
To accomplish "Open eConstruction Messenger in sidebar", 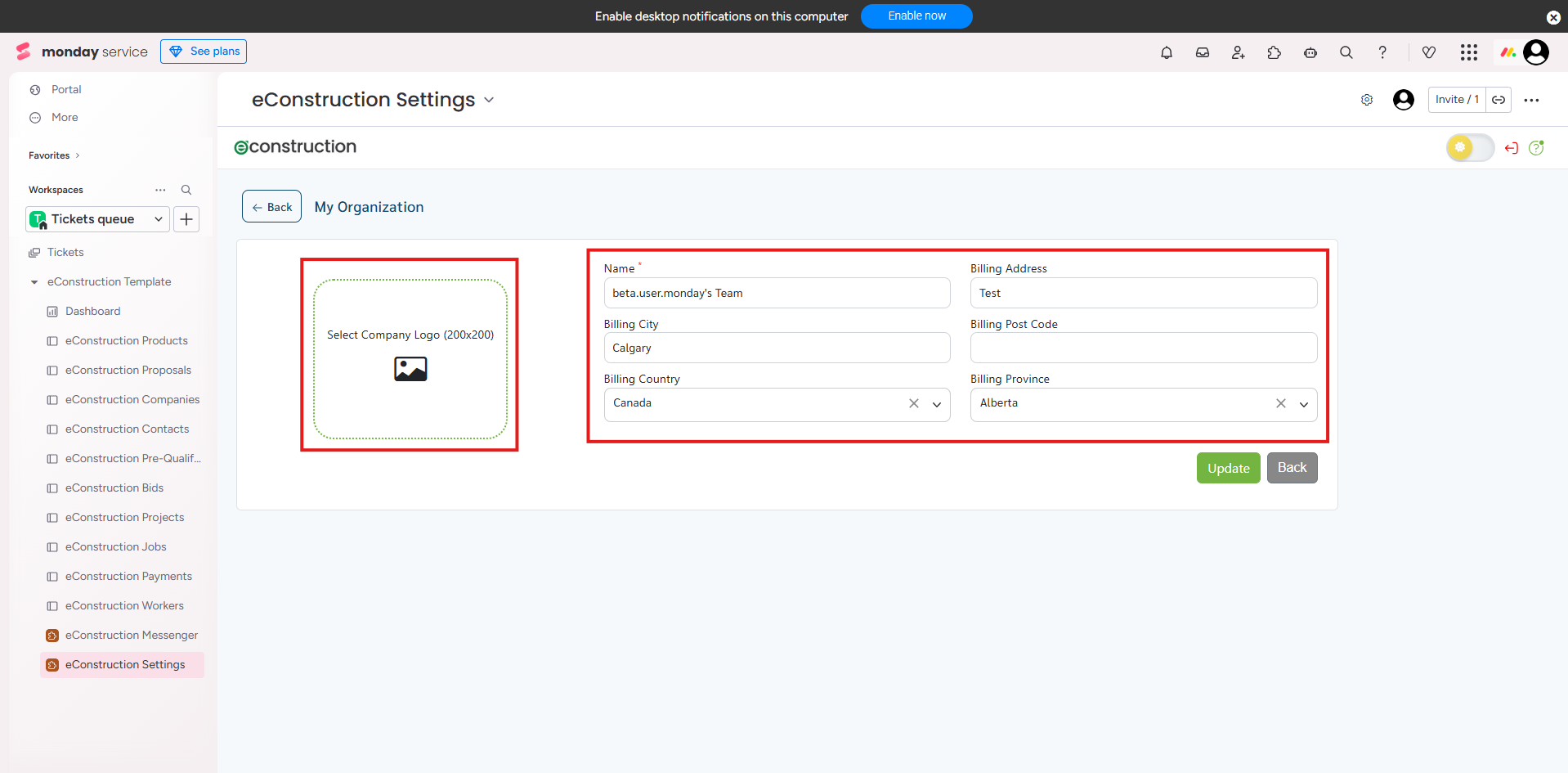I will point(132,636).
